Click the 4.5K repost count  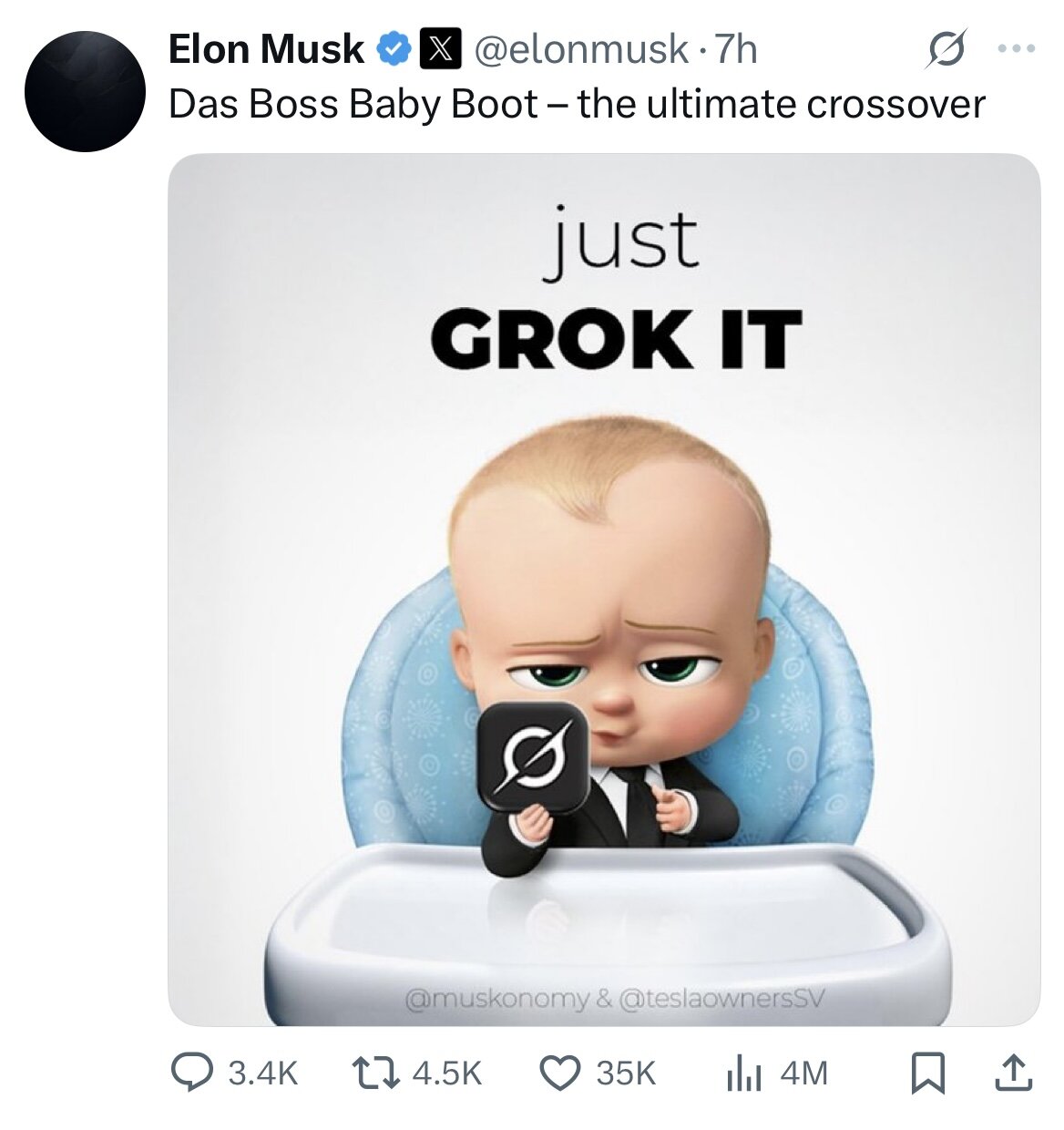click(x=447, y=1073)
